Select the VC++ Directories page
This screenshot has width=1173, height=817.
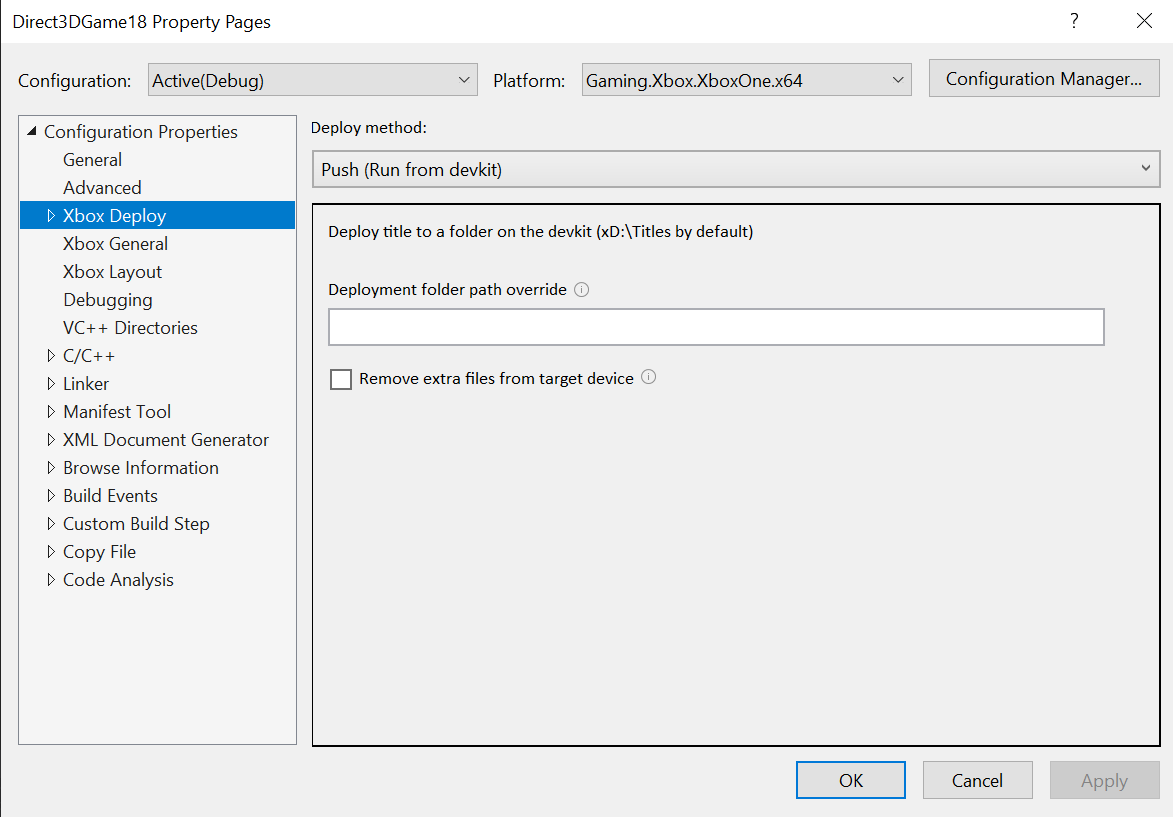[130, 328]
